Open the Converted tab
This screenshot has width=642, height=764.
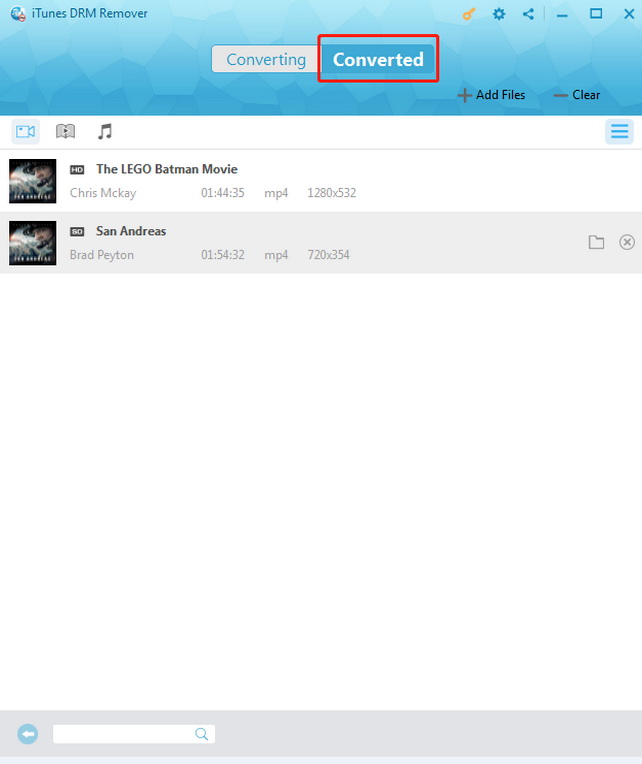378,59
